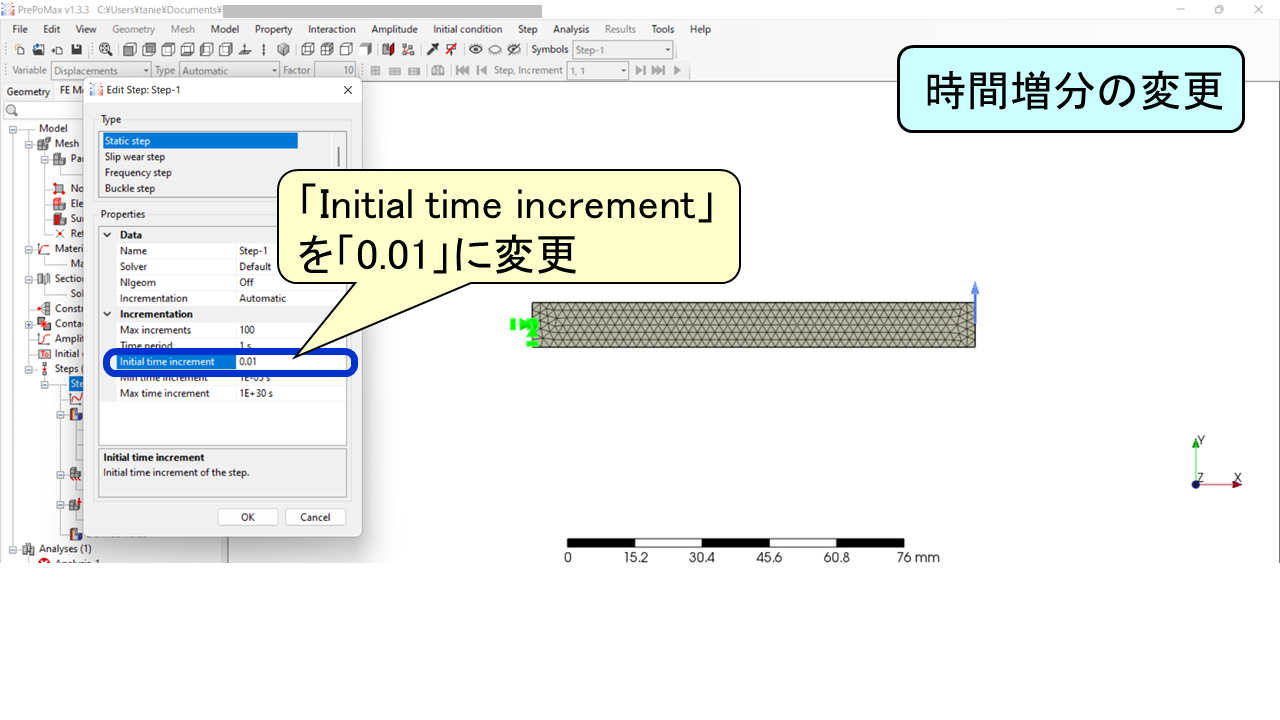Click the Open file toolbar icon
Screen dimensions: 1280x720
(x=38, y=49)
